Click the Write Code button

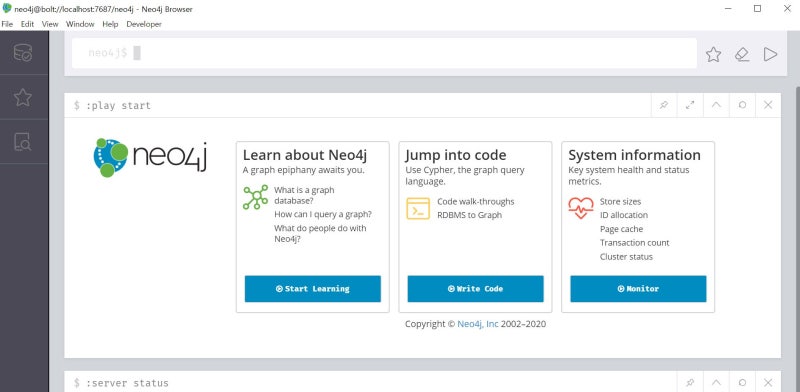[x=476, y=289]
